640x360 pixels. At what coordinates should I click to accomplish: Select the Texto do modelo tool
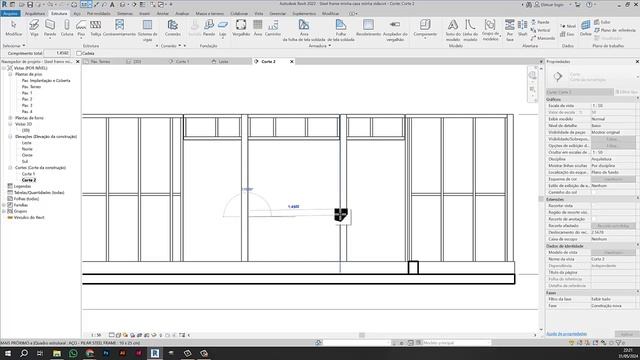click(453, 30)
